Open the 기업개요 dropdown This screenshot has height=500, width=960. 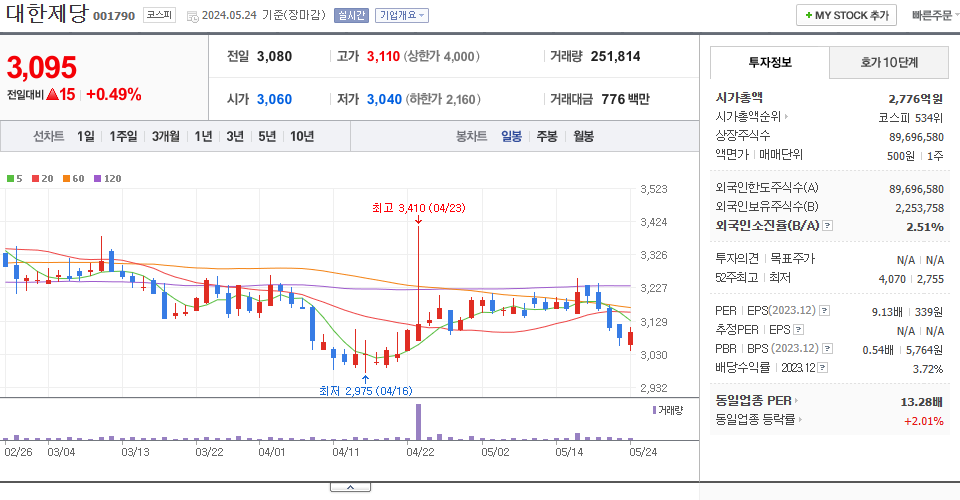[402, 15]
